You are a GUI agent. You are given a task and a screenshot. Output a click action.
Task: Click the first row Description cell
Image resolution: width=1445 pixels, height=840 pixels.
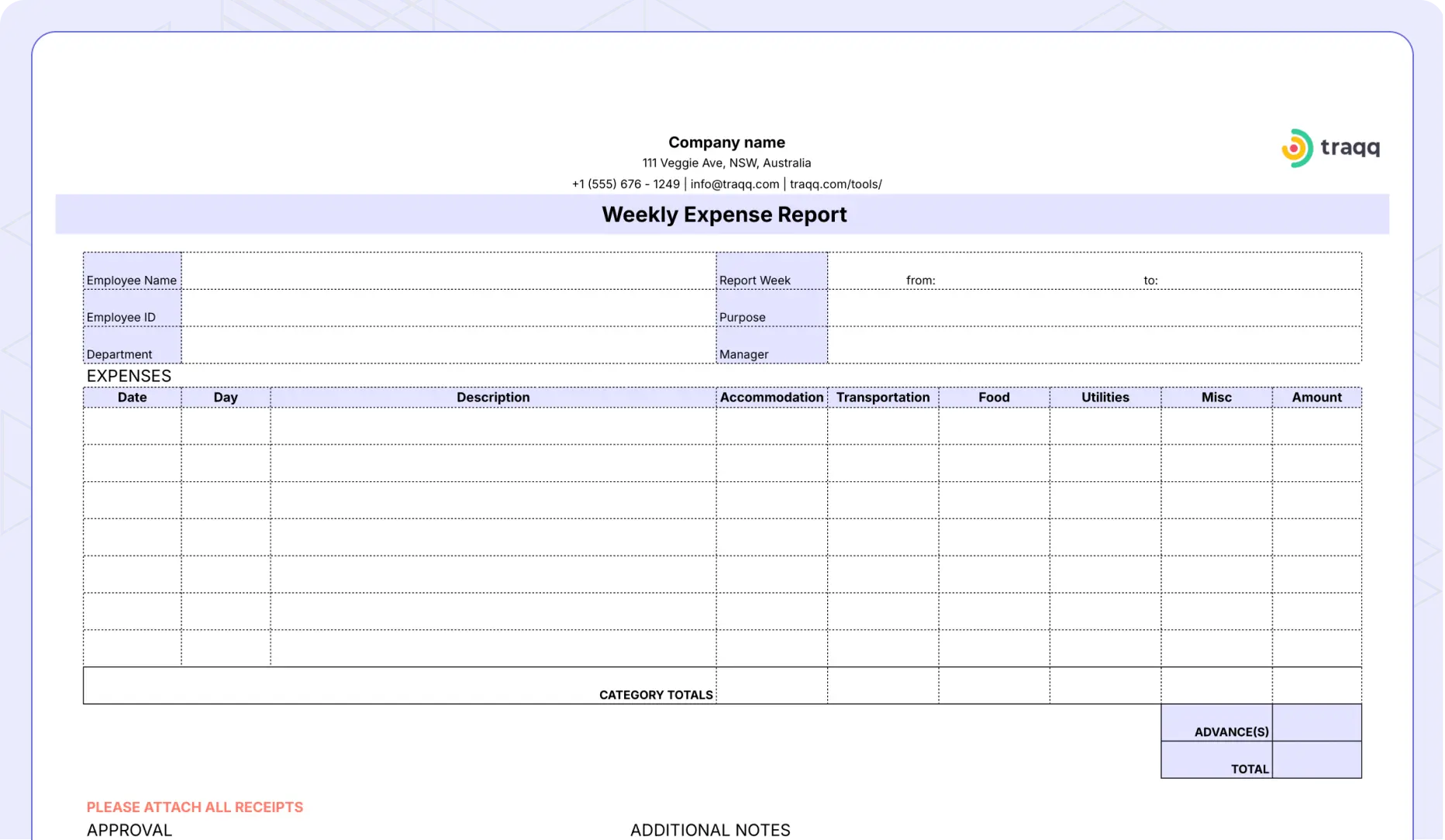pyautogui.click(x=493, y=426)
